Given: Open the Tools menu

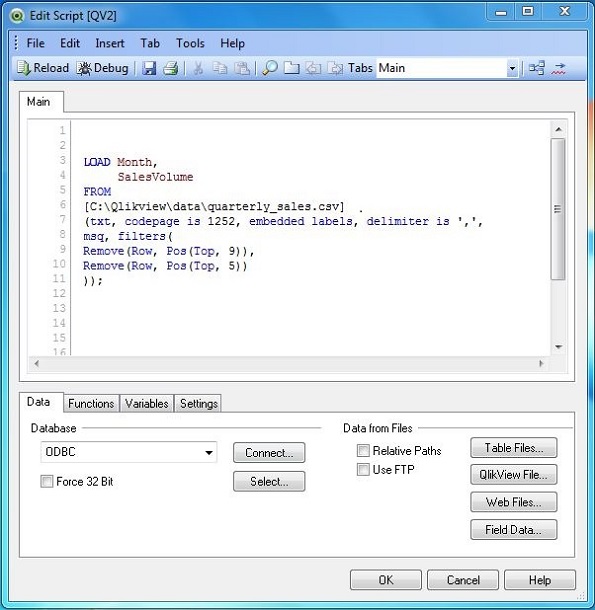Looking at the screenshot, I should [190, 43].
